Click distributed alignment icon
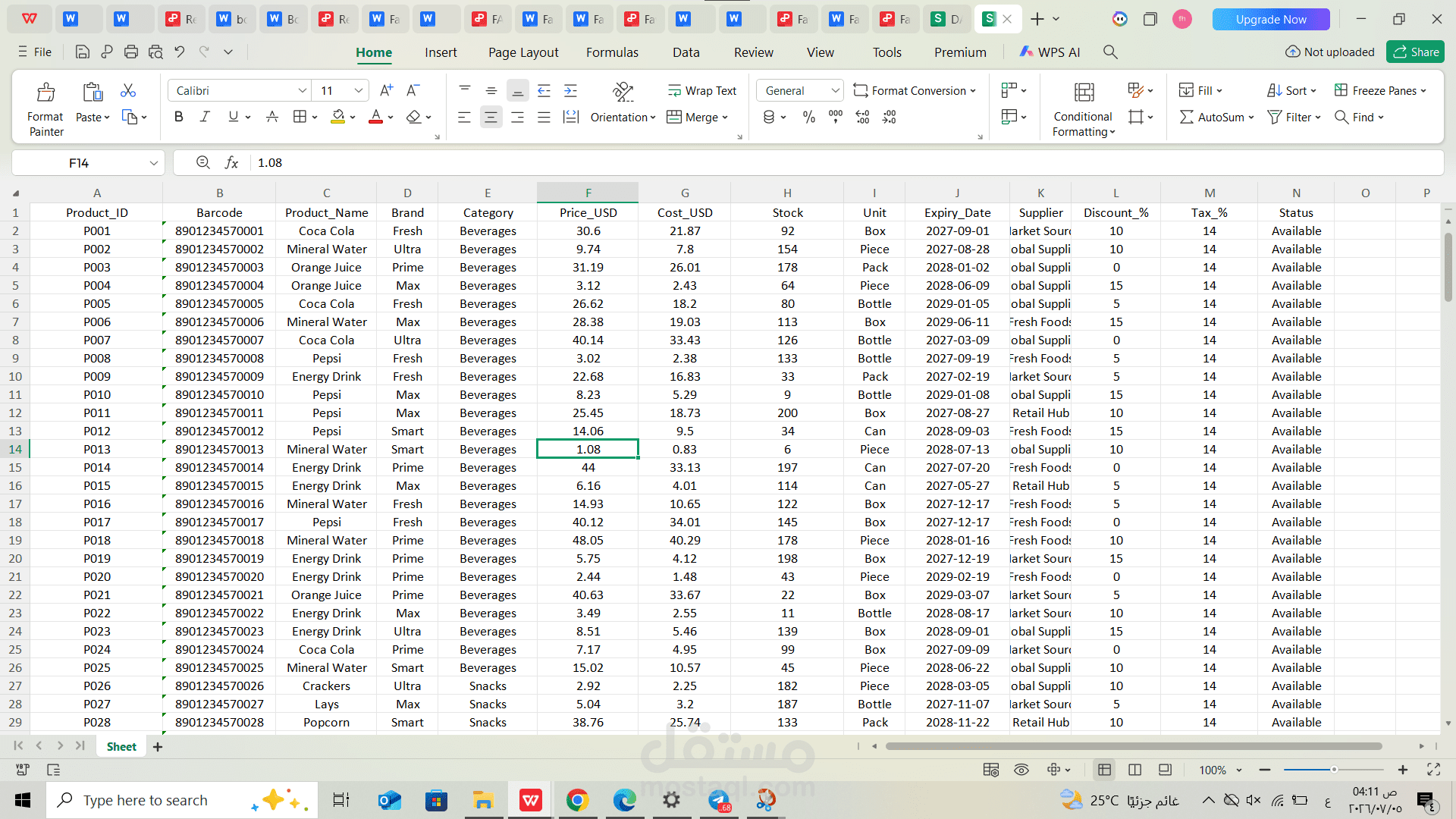The height and width of the screenshot is (819, 1456). 570,117
